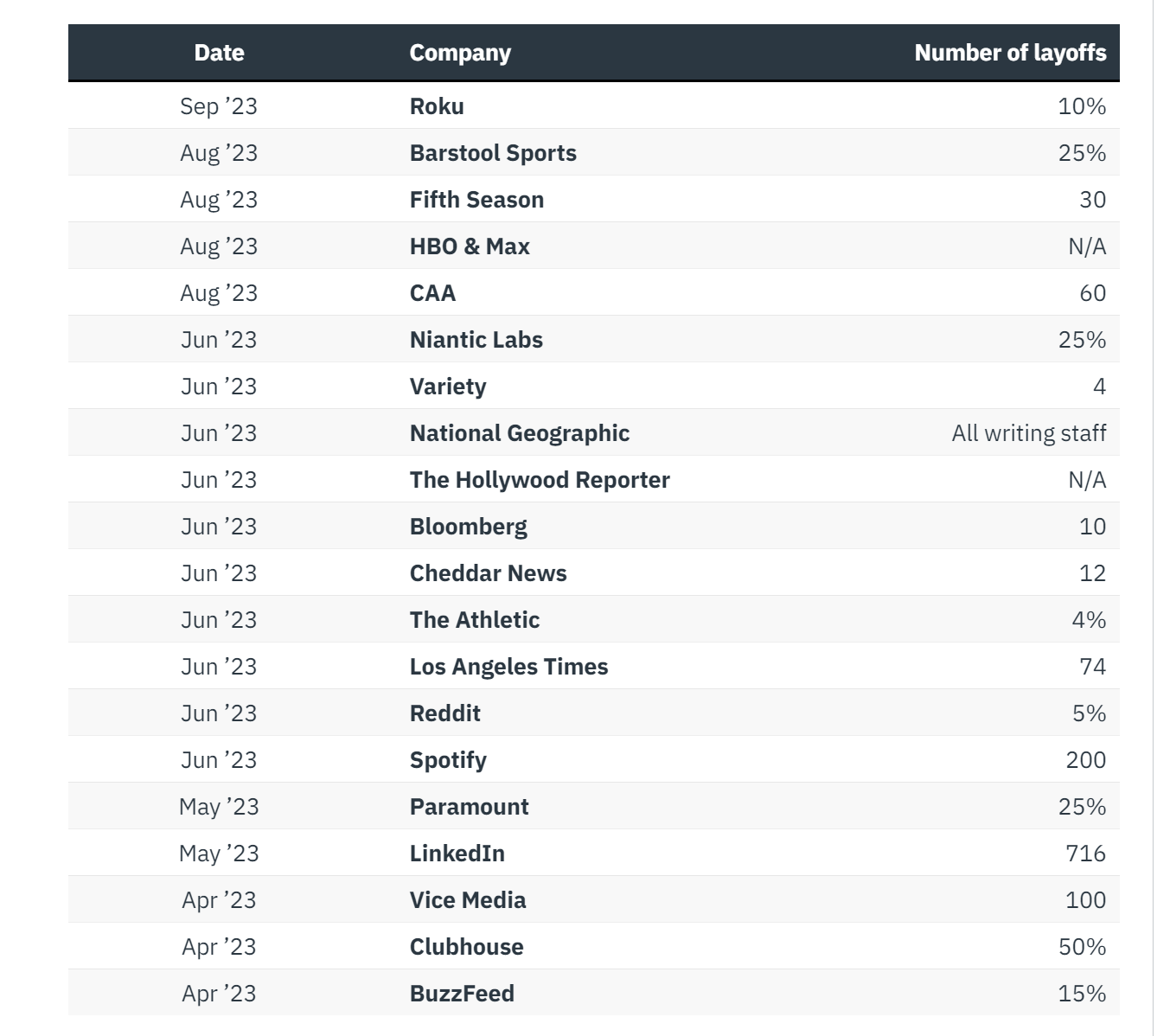The image size is (1157, 1036).
Task: Click National Geographic in the list
Action: (520, 433)
